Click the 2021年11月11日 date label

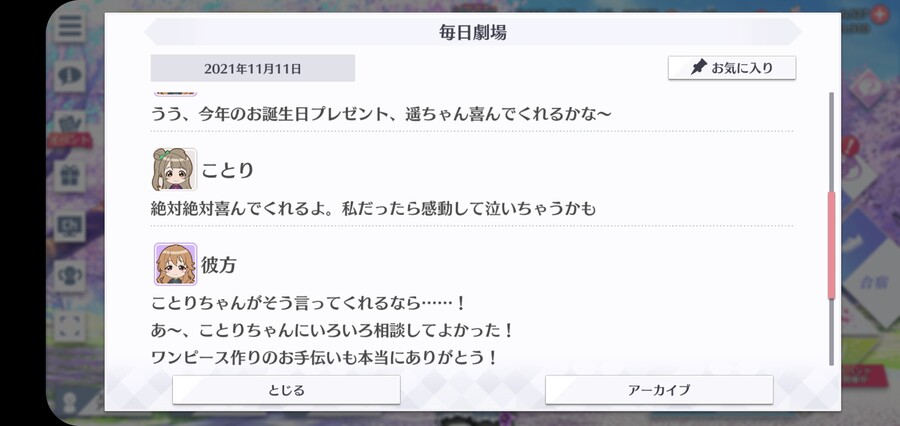coord(253,68)
